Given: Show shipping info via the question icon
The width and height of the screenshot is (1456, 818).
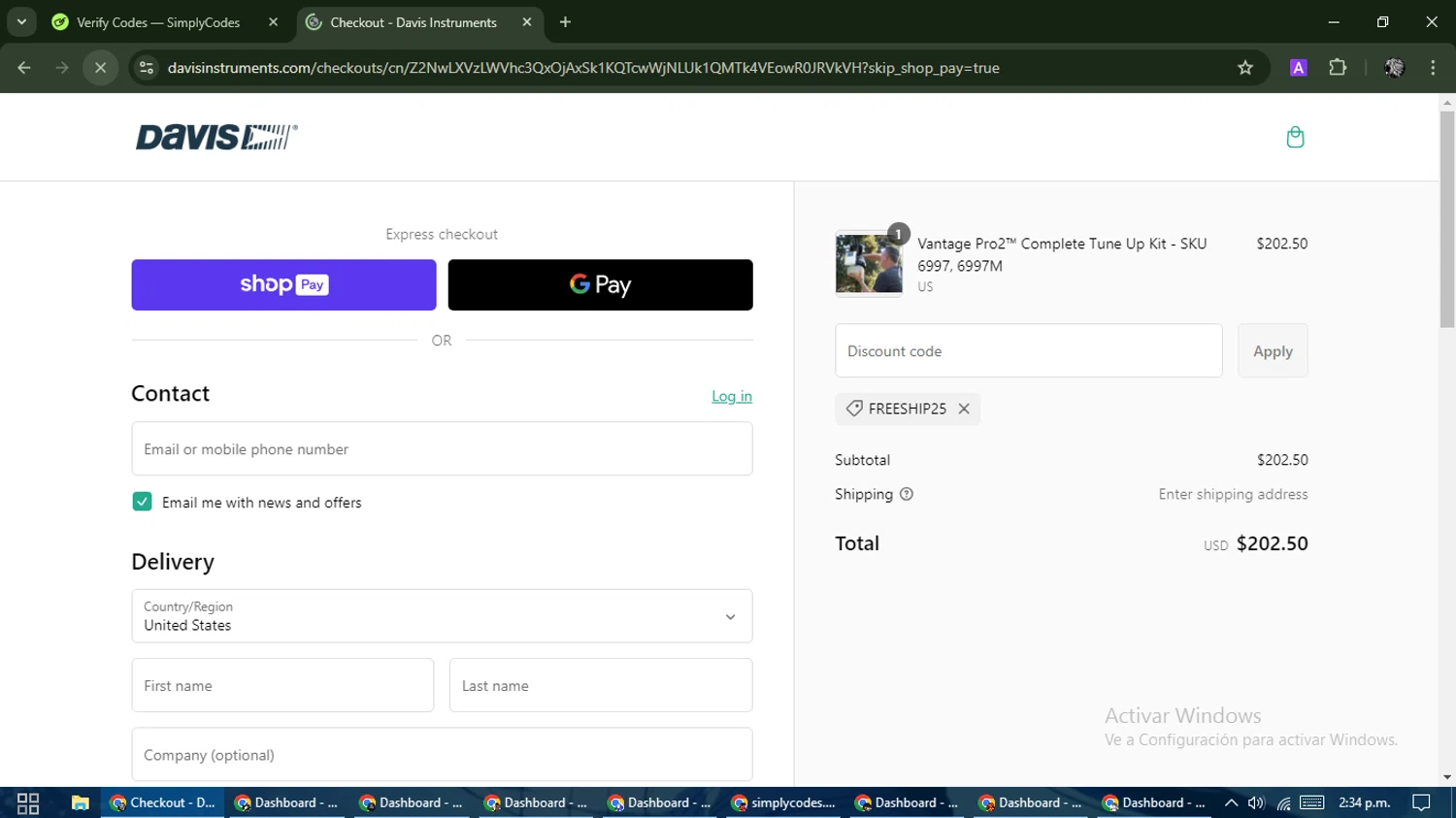Looking at the screenshot, I should pos(907,494).
